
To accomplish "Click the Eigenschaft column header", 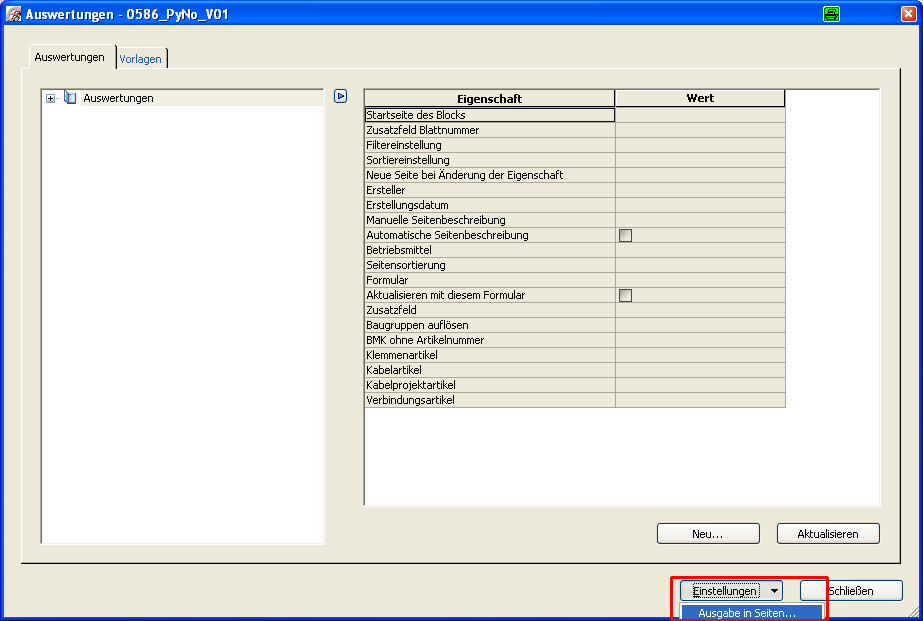I will (x=490, y=98).
